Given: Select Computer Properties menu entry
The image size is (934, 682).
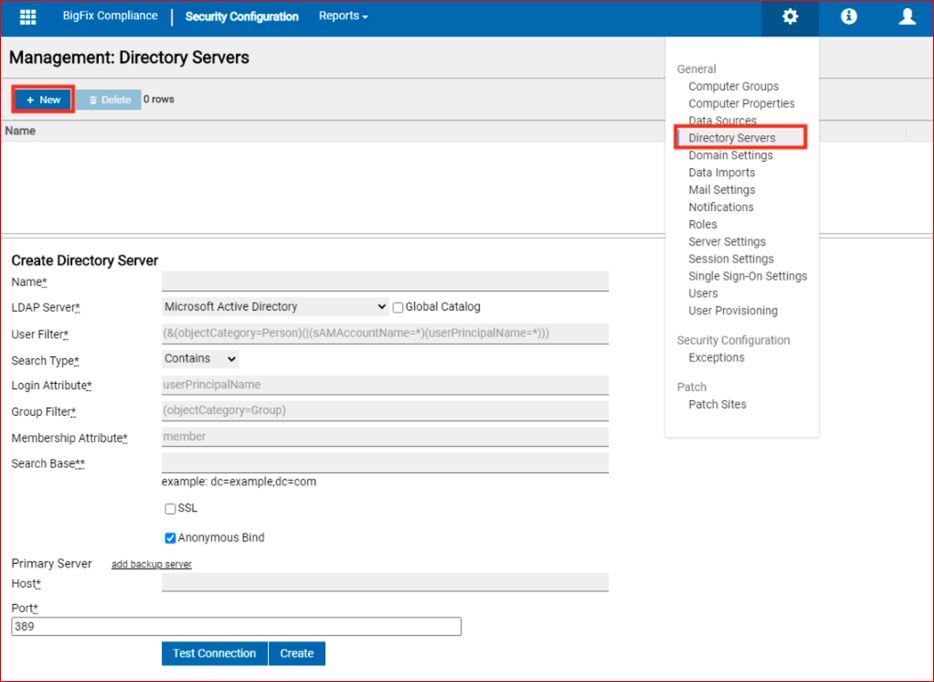Looking at the screenshot, I should click(742, 104).
